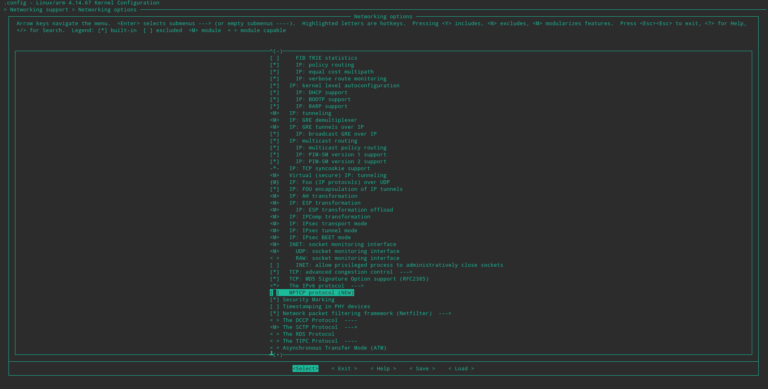Click the ^(-) scroll-up indicator

tap(276, 51)
